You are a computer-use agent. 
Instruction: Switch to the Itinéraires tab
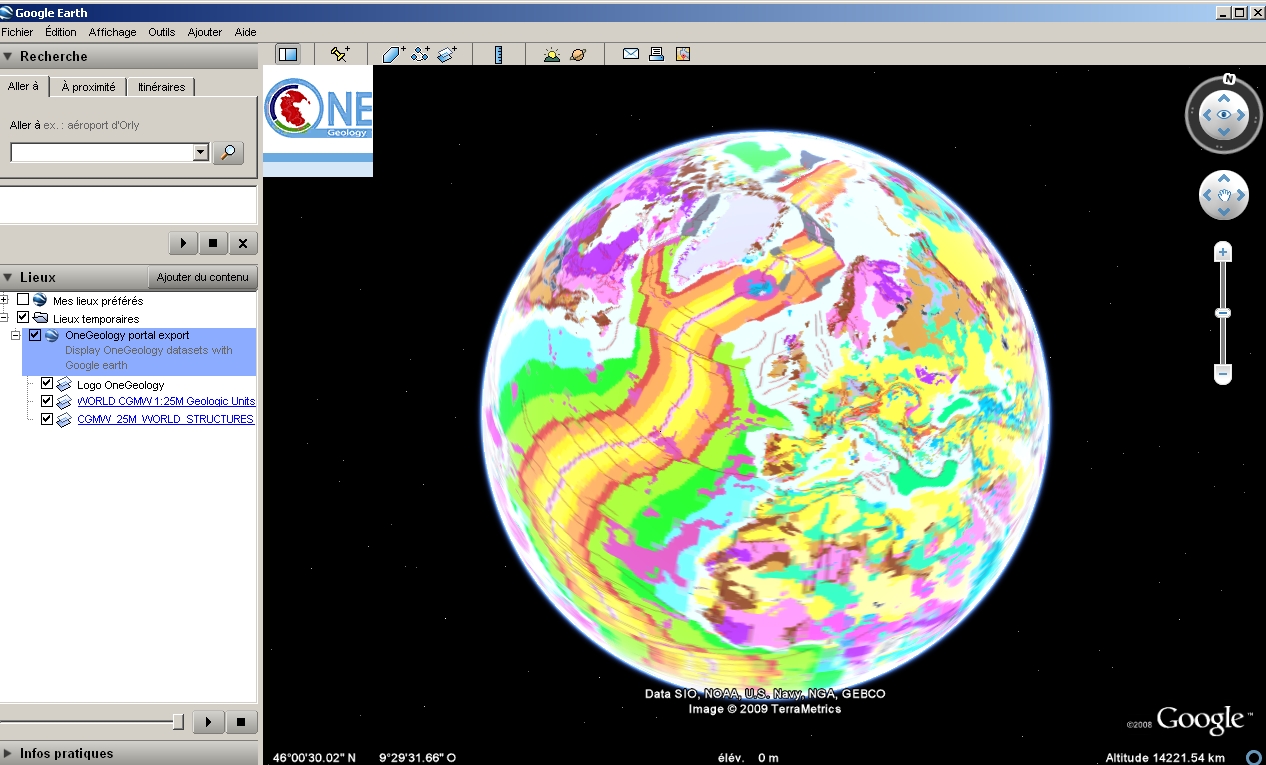(161, 87)
